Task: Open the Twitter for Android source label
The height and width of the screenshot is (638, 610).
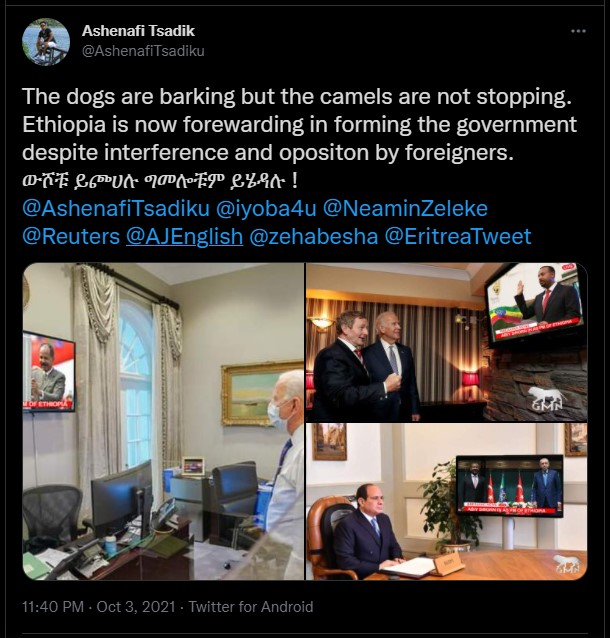Action: 251,607
